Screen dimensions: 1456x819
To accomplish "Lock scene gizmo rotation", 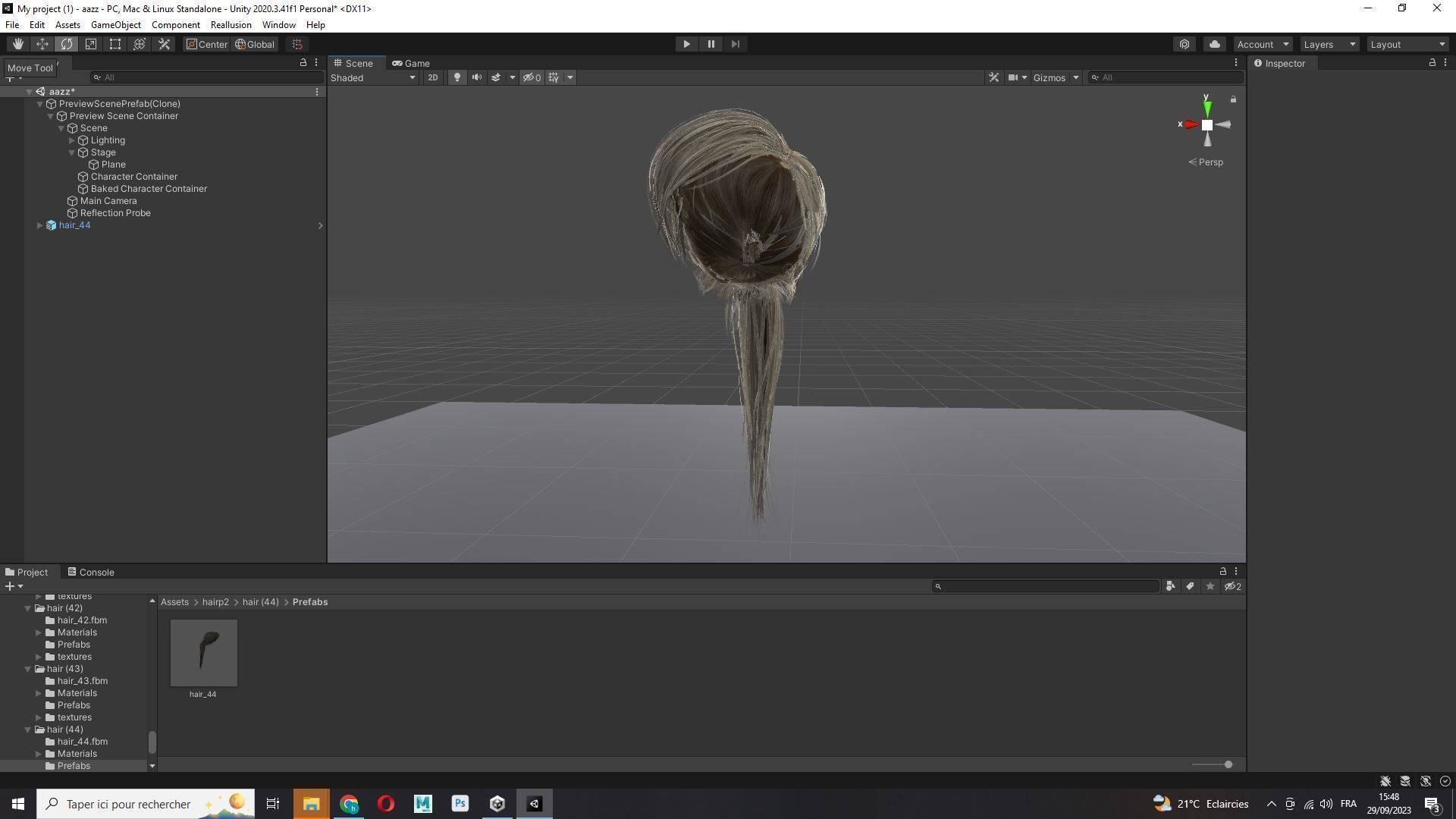I will click(x=1233, y=99).
